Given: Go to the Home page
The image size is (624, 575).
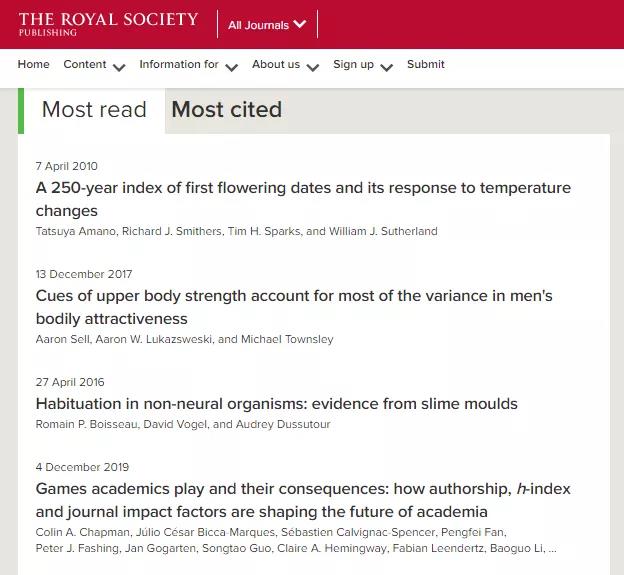Looking at the screenshot, I should [x=33, y=65].
